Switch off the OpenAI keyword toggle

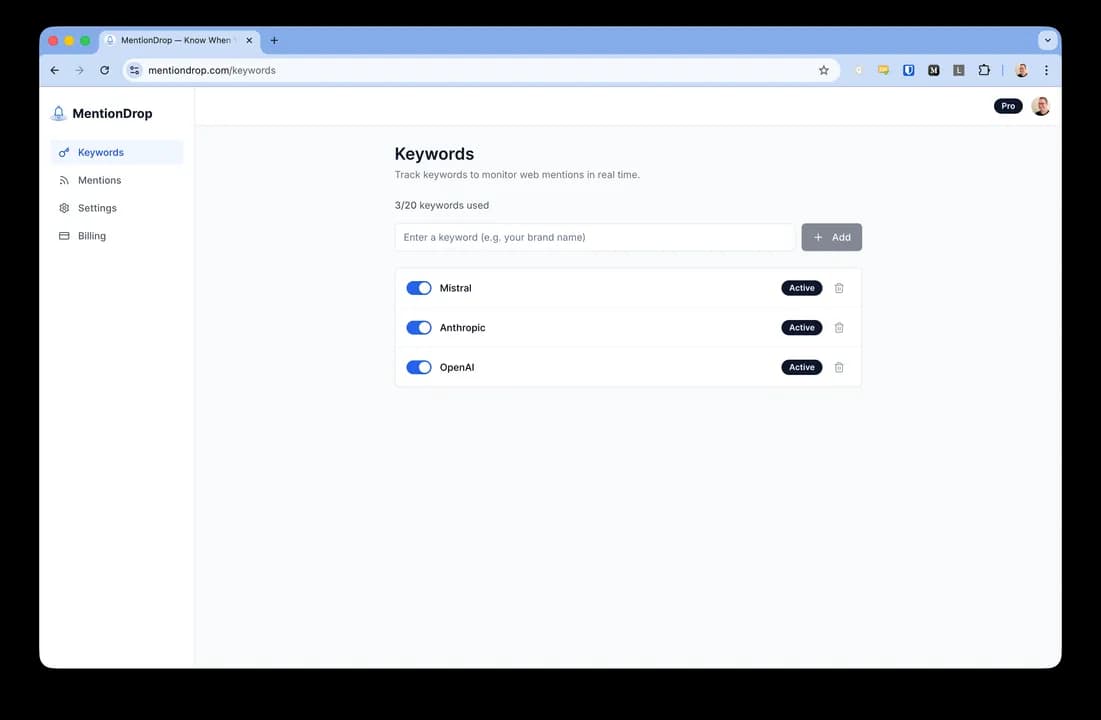point(419,367)
